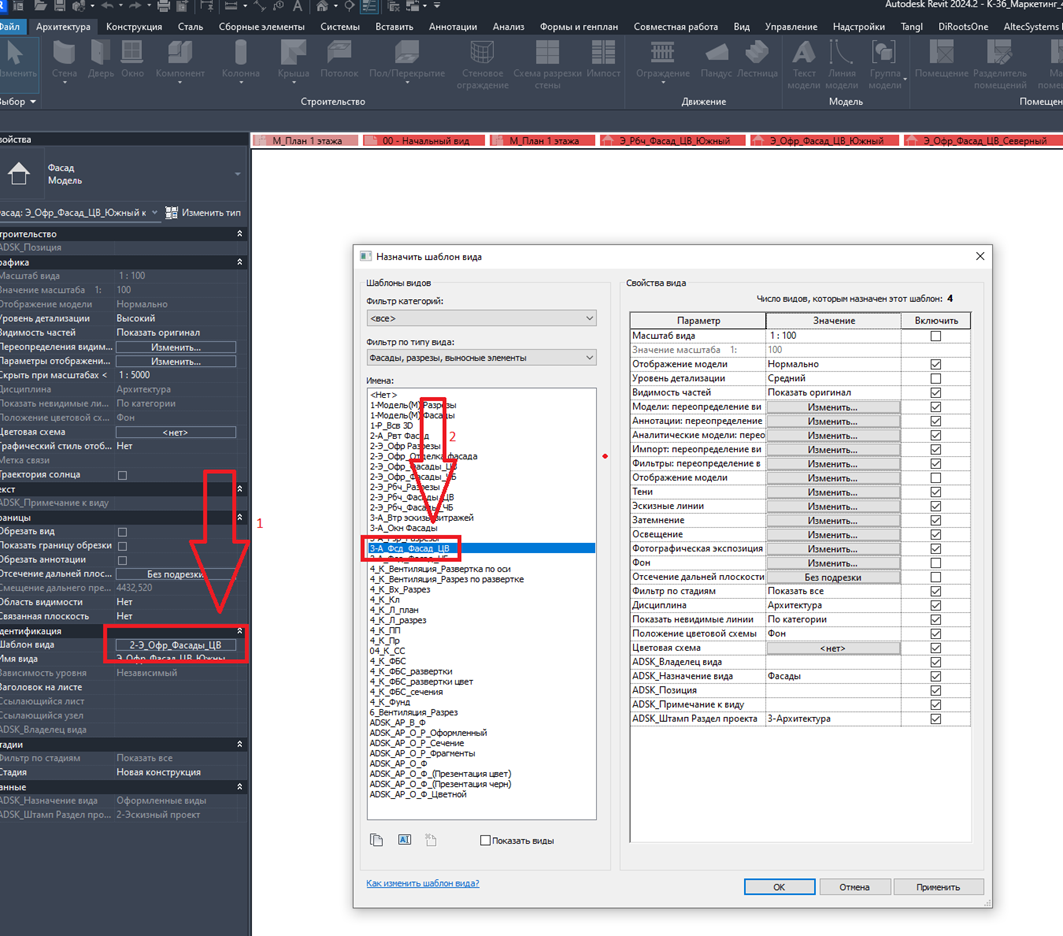The image size is (1063, 936).
Task: Click Изменить for Фильтры переопределение row
Action: (x=833, y=464)
